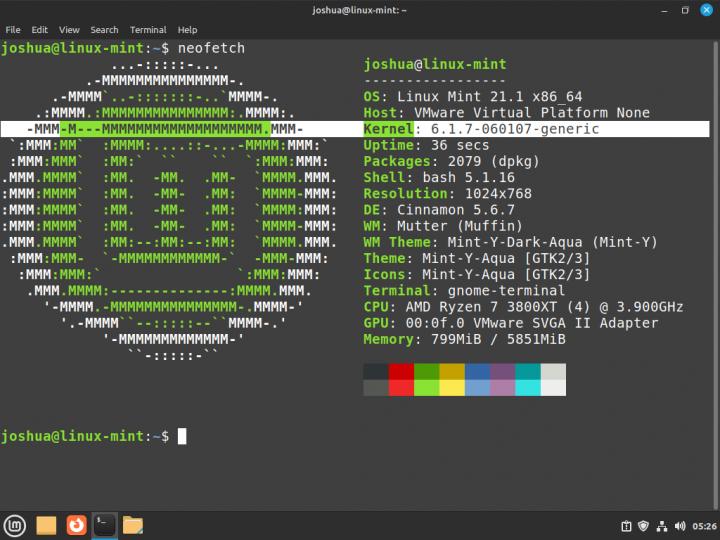
Task: Click the yellow icon beside the Mint menu
Action: [x=46, y=524]
